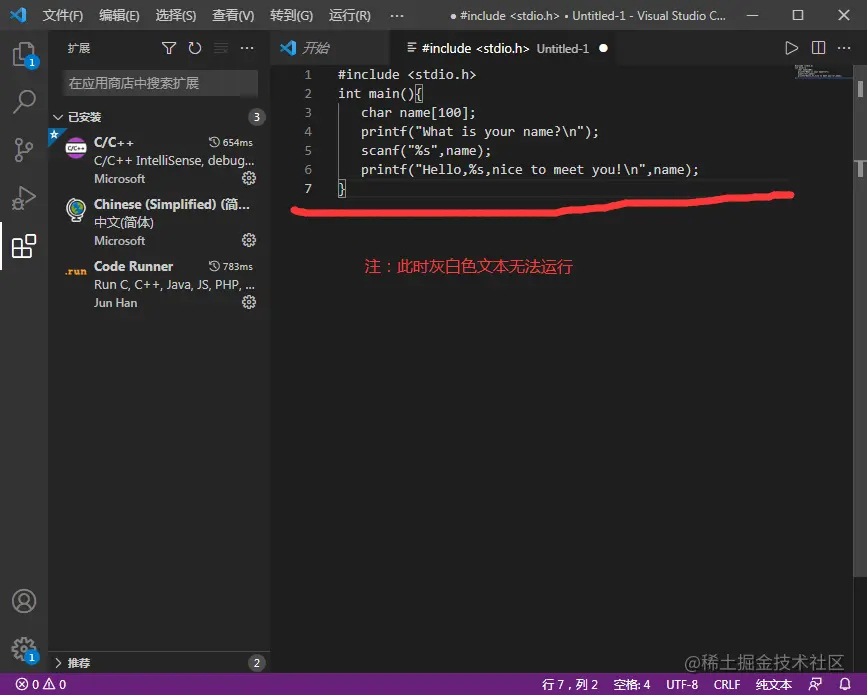The height and width of the screenshot is (695, 867).
Task: Open the Chinese (Simplified) language pack entry
Action: 159,222
